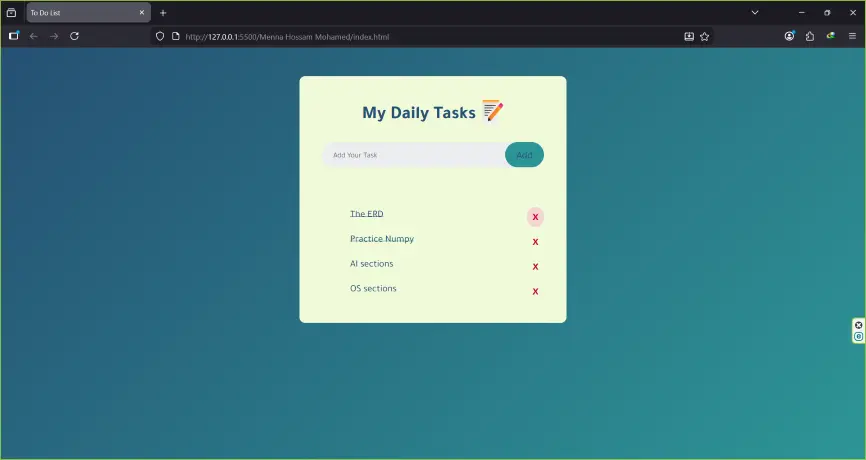Open Firefox View icon in tab bar
The width and height of the screenshot is (866, 460).
[x=12, y=12]
